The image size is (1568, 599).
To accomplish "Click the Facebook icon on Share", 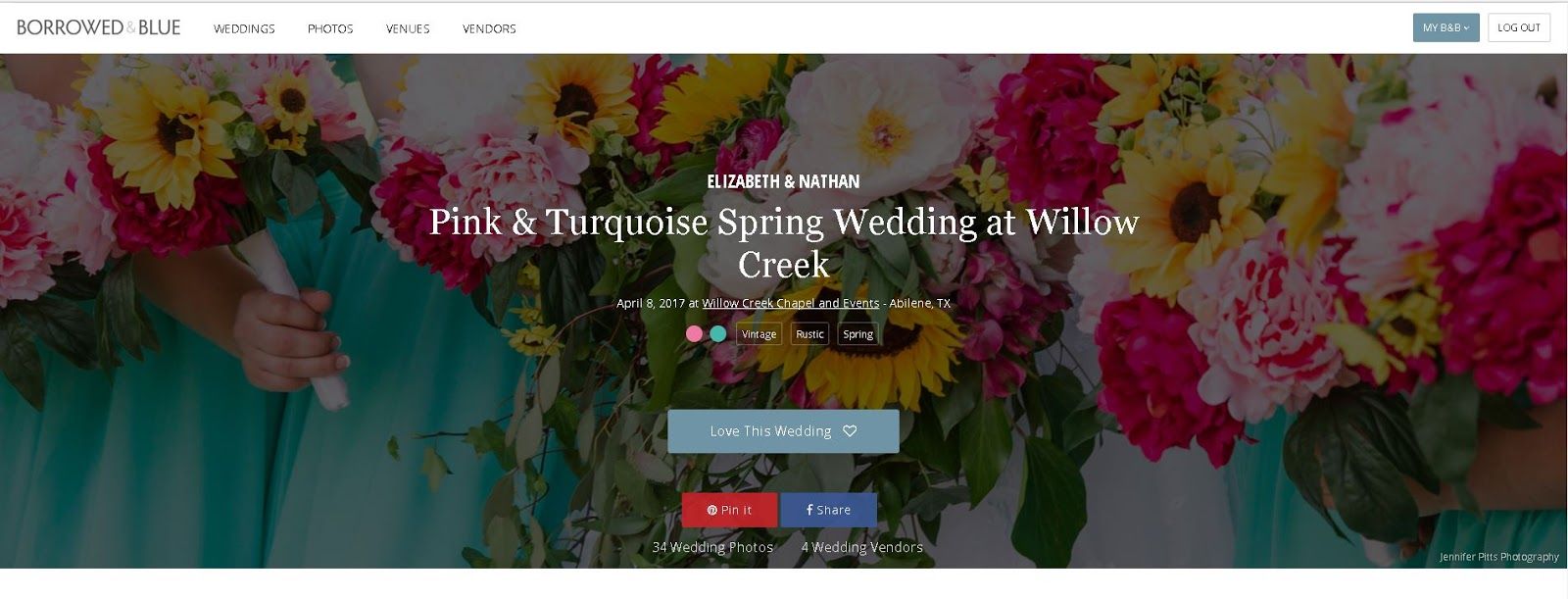I will (x=809, y=510).
